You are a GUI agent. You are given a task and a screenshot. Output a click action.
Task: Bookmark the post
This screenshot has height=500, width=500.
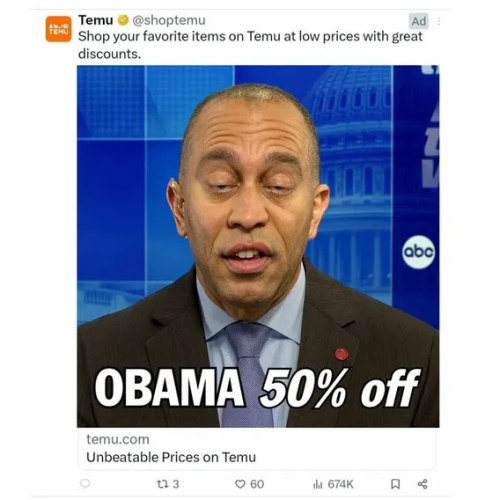395,484
